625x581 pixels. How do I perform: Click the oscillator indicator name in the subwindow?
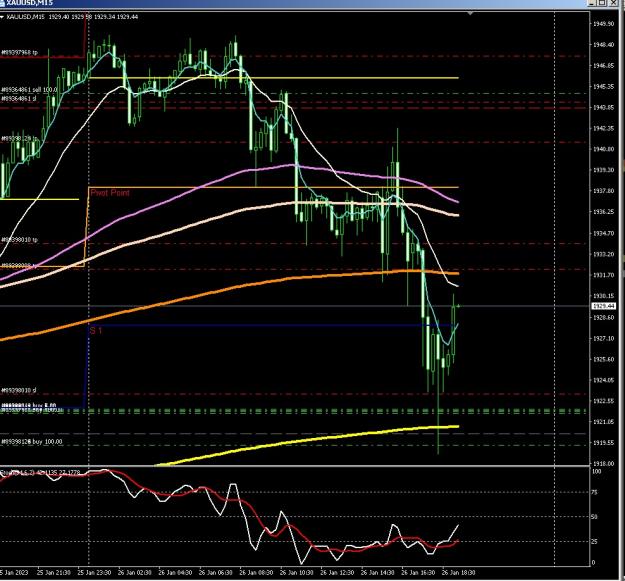(40, 473)
